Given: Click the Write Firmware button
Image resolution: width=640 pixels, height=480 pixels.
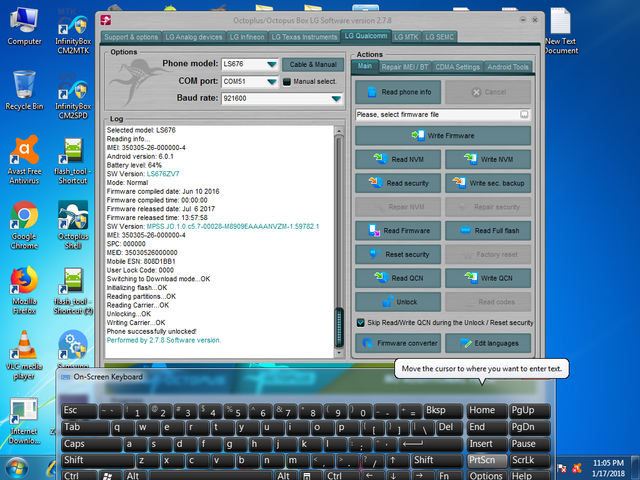Looking at the screenshot, I should (x=443, y=136).
